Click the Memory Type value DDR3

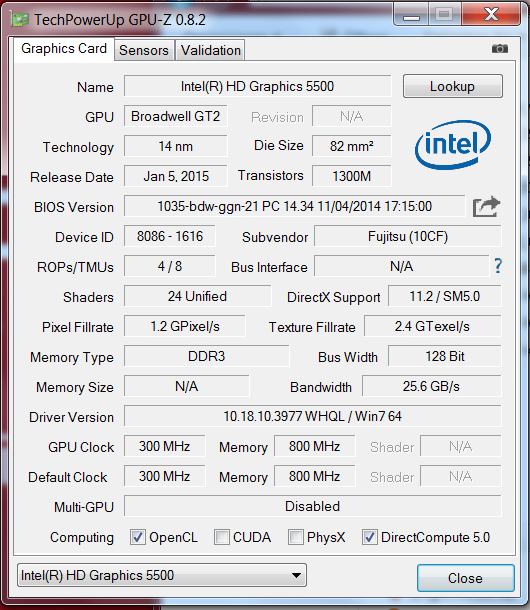click(207, 356)
